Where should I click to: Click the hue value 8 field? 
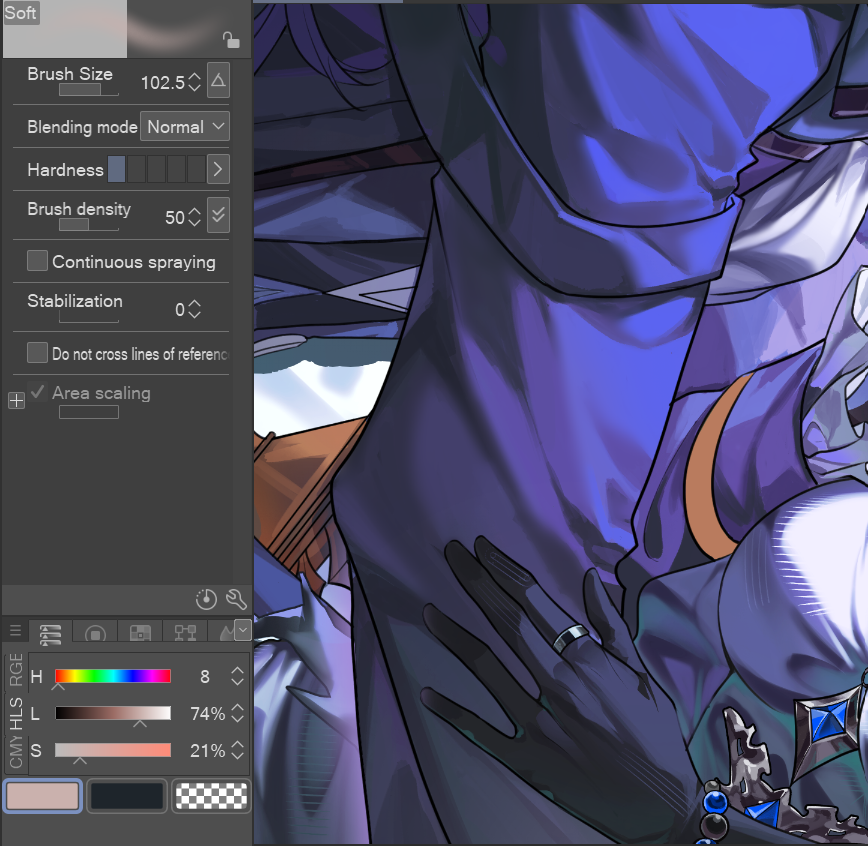[205, 677]
